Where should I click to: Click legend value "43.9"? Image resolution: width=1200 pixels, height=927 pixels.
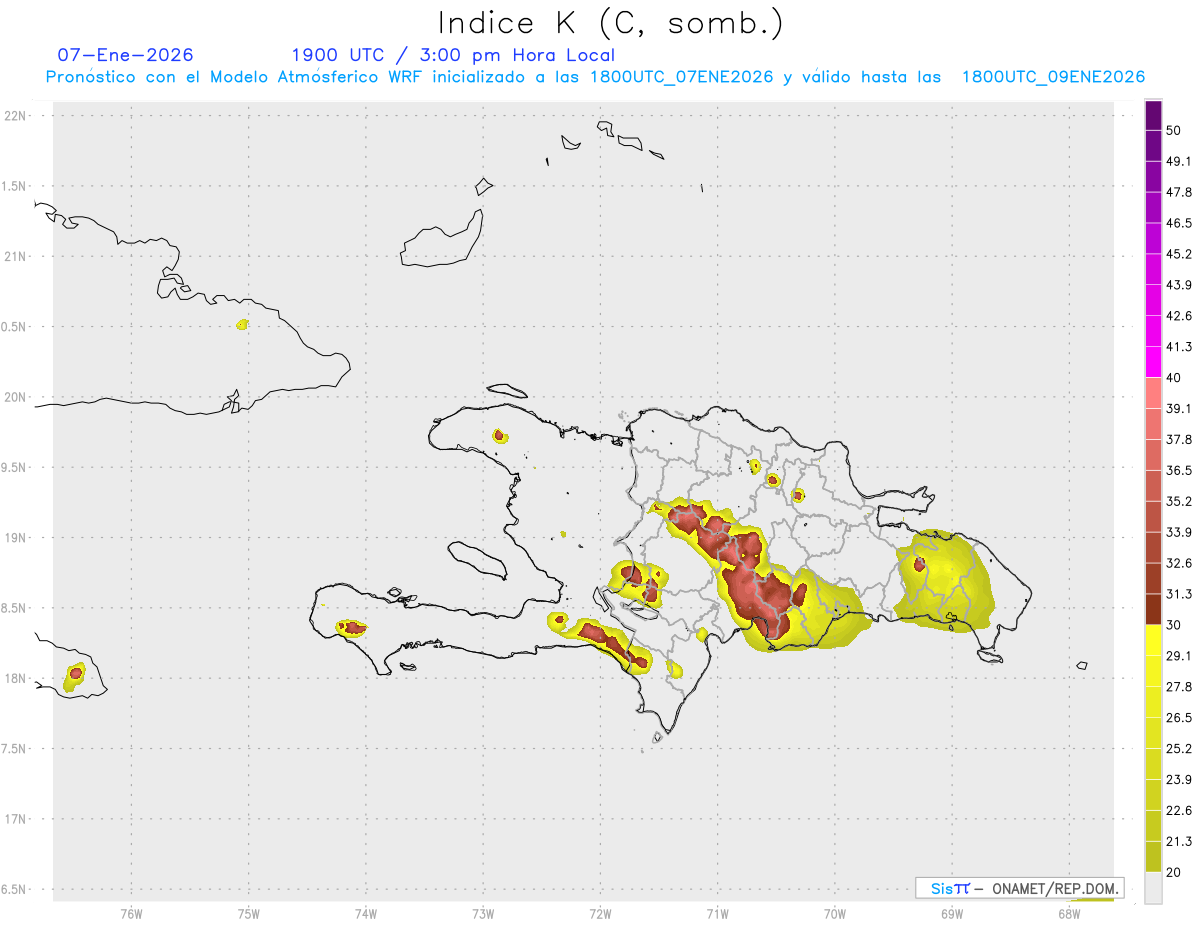pos(1179,285)
